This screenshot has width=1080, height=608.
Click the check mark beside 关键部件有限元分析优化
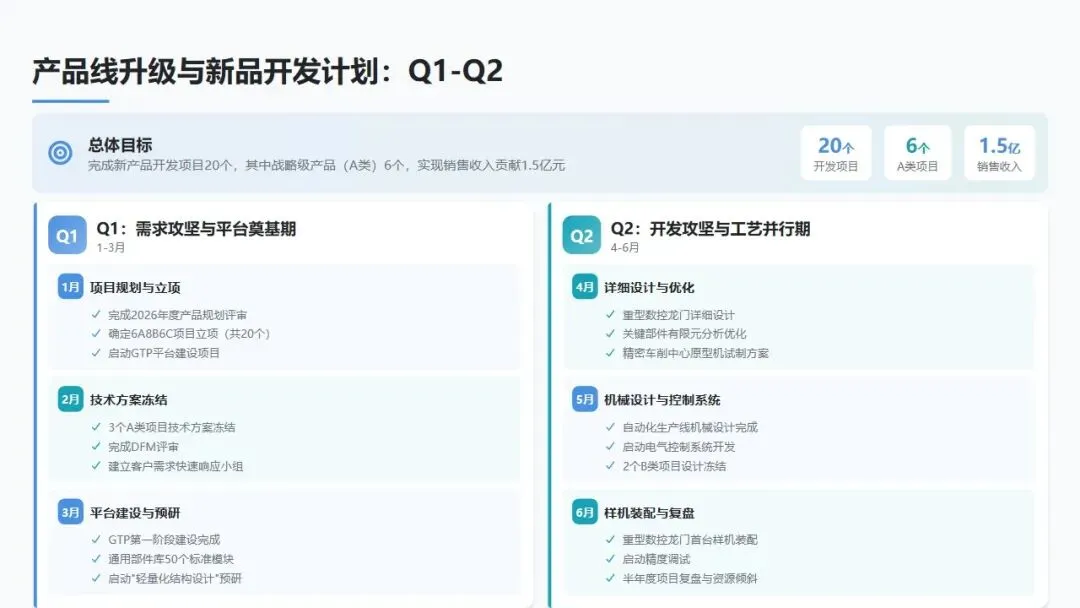[610, 333]
